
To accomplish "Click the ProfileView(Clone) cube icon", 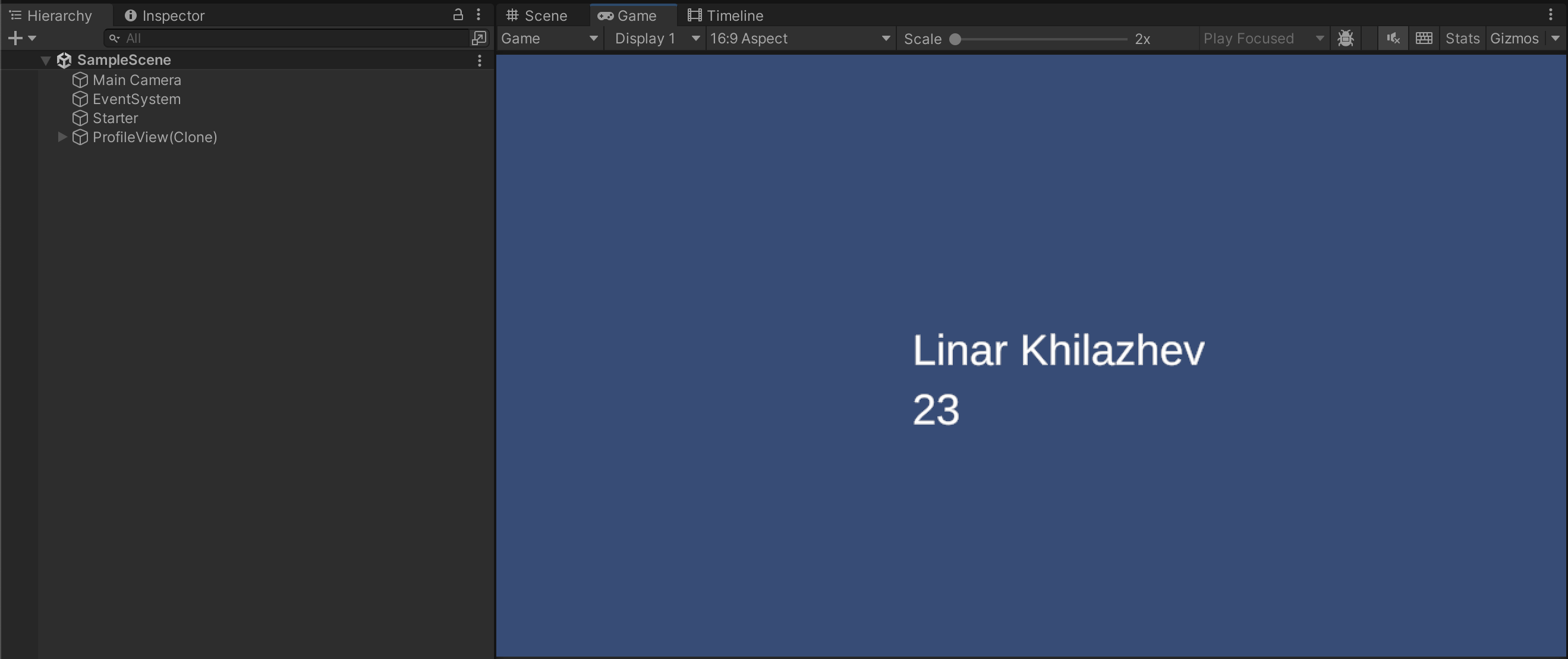I will [80, 137].
